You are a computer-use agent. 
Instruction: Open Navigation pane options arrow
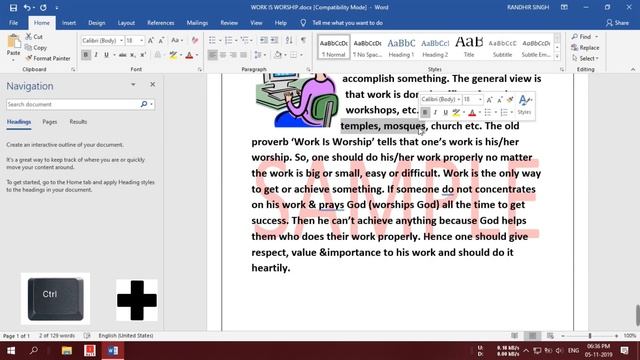click(133, 84)
